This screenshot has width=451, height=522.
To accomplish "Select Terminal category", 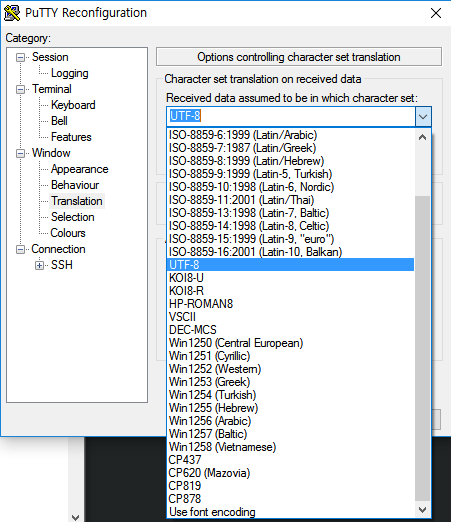I will [52, 89].
